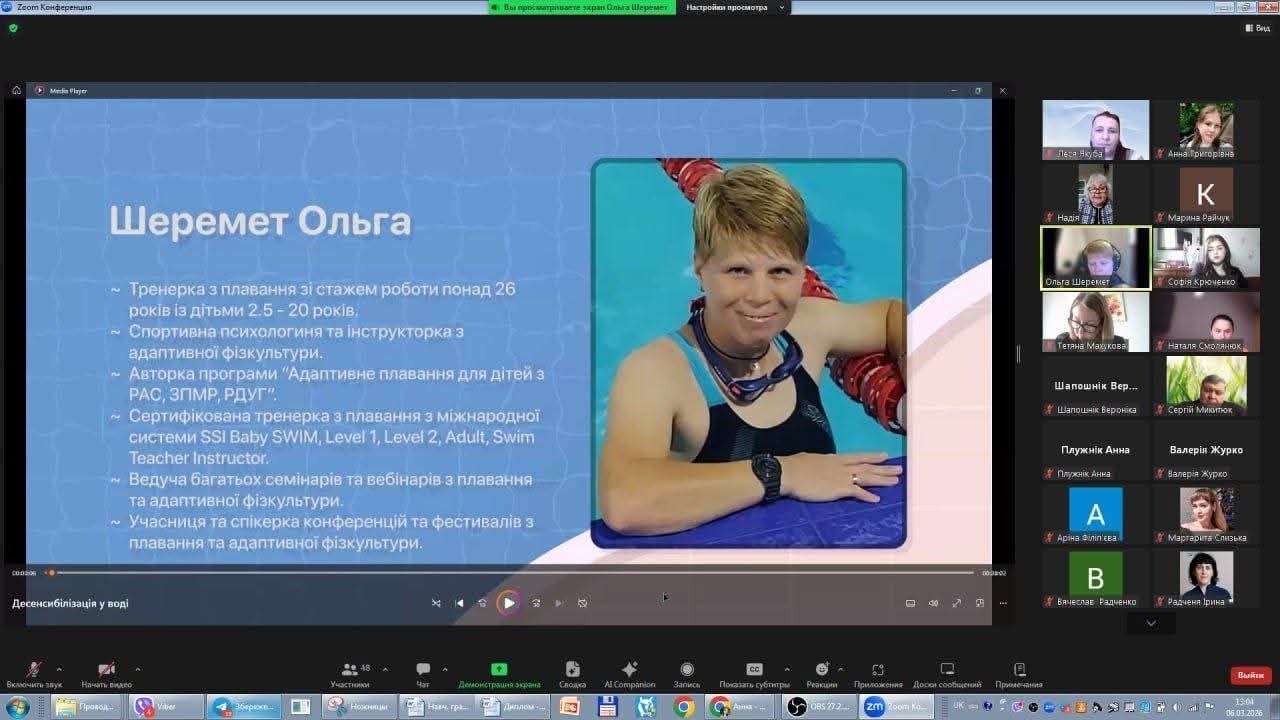Leave the meeting with red 'Выйти' button

[1251, 675]
